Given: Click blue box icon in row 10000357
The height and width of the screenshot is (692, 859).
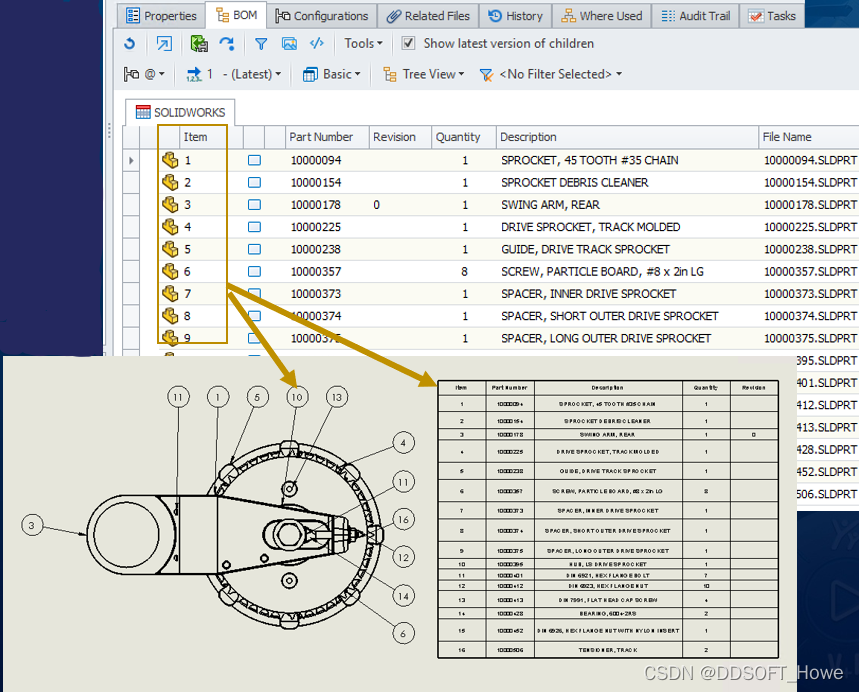Looking at the screenshot, I should tap(254, 271).
